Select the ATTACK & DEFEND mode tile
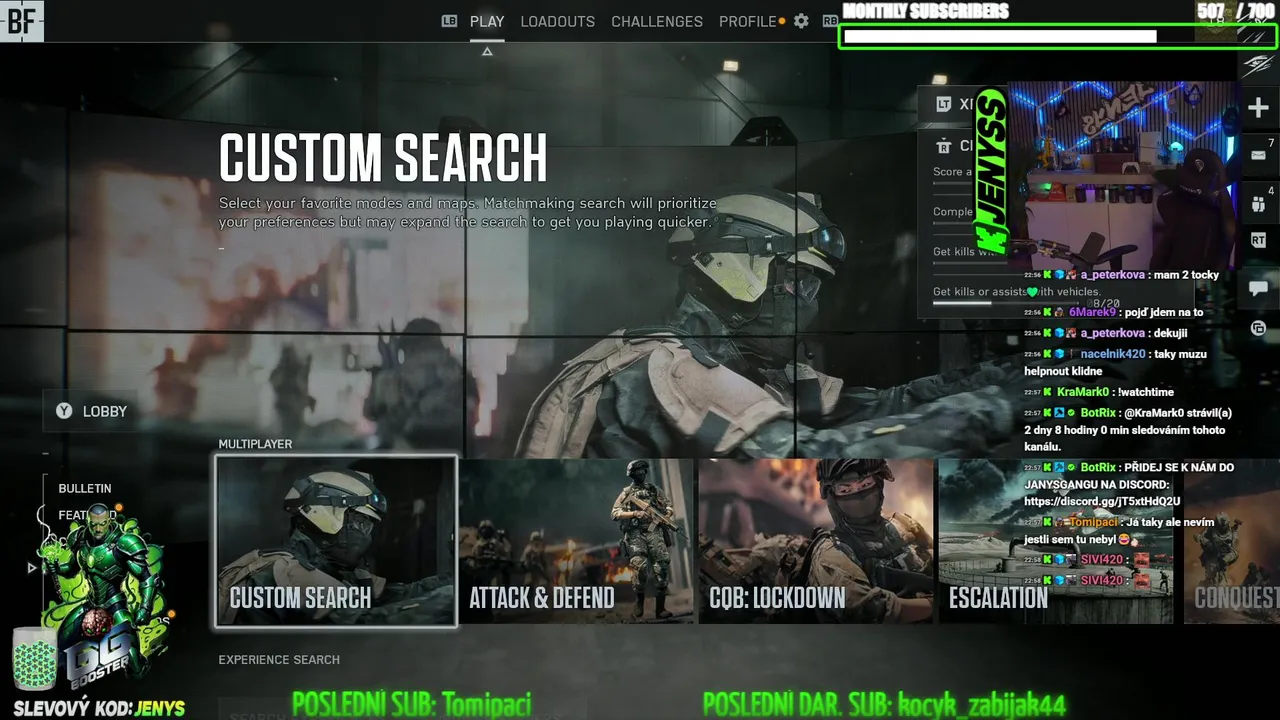The height and width of the screenshot is (720, 1280). click(x=576, y=541)
